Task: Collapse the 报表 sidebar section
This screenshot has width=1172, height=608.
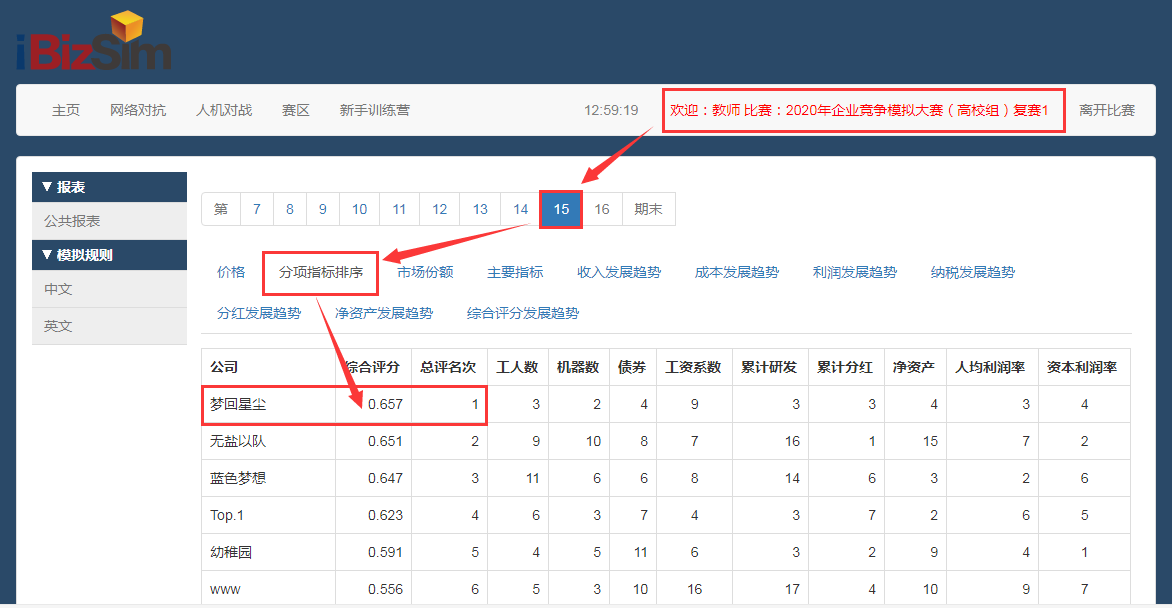Action: [x=109, y=187]
